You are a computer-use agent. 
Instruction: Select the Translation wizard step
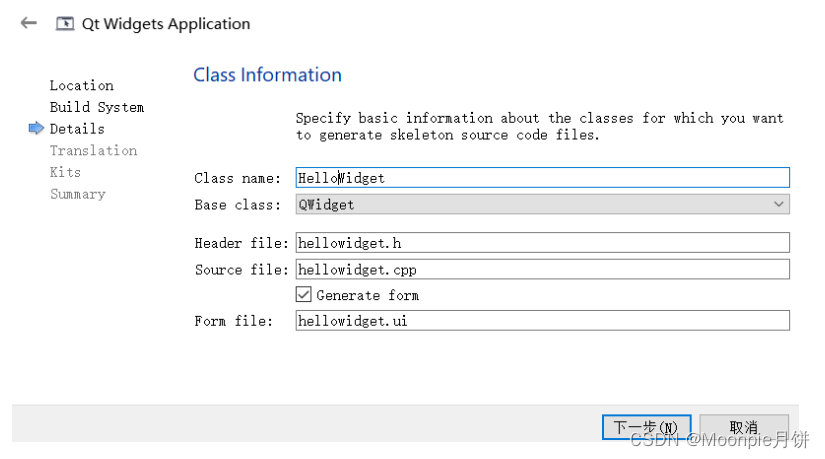click(x=93, y=151)
